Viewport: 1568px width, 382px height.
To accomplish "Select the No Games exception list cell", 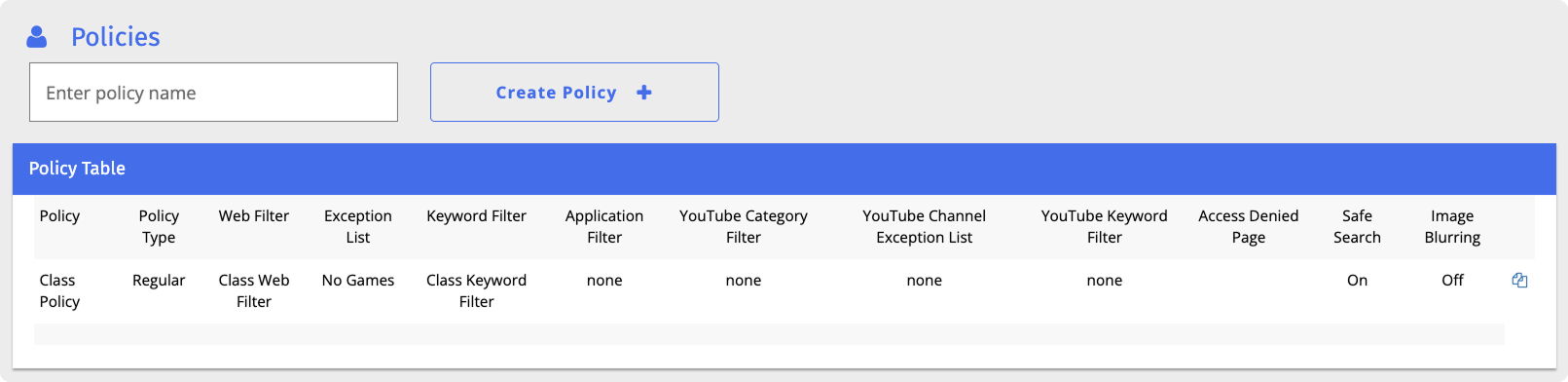I will click(358, 281).
